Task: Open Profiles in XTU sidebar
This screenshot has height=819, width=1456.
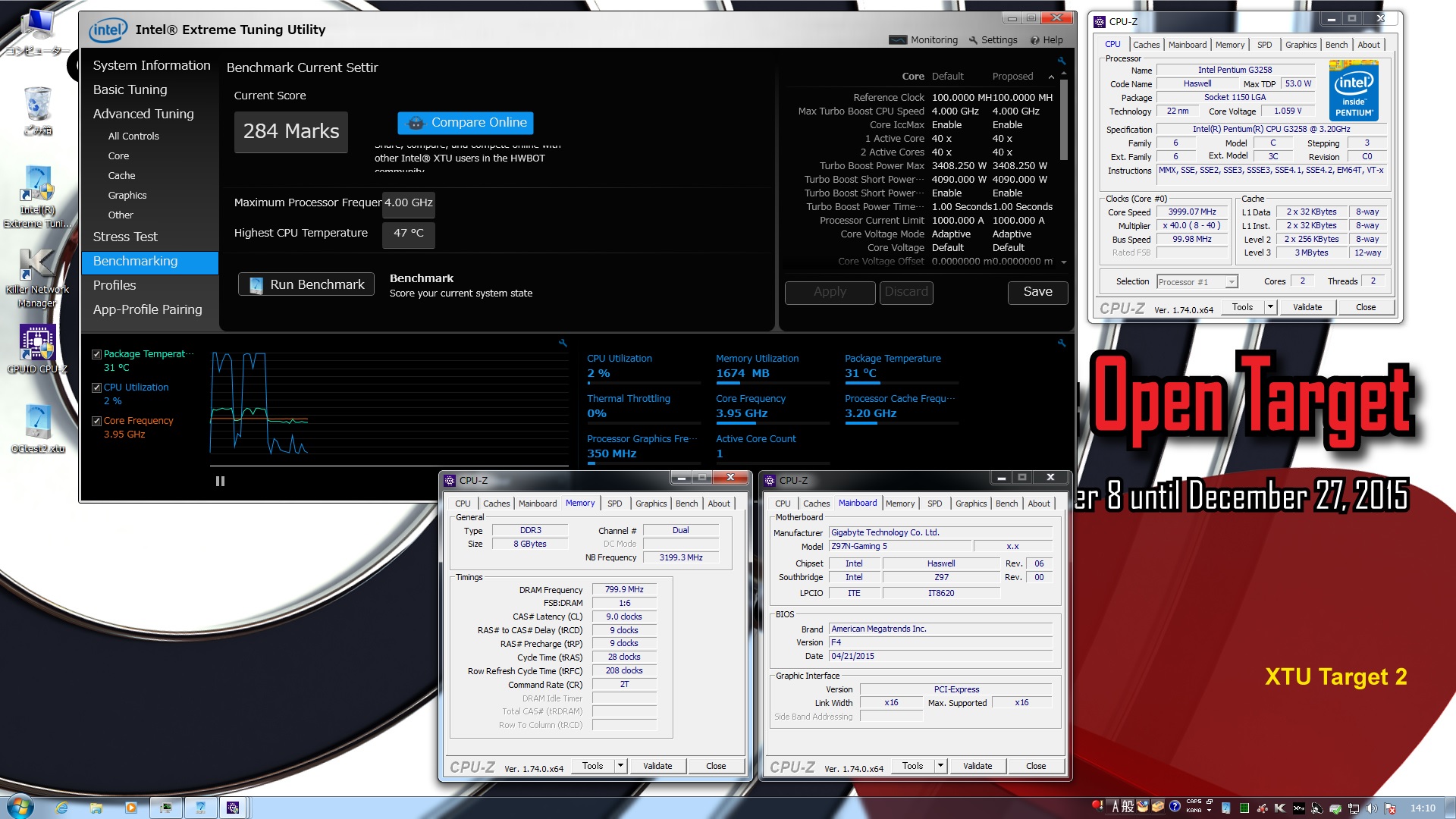Action: coord(115,285)
